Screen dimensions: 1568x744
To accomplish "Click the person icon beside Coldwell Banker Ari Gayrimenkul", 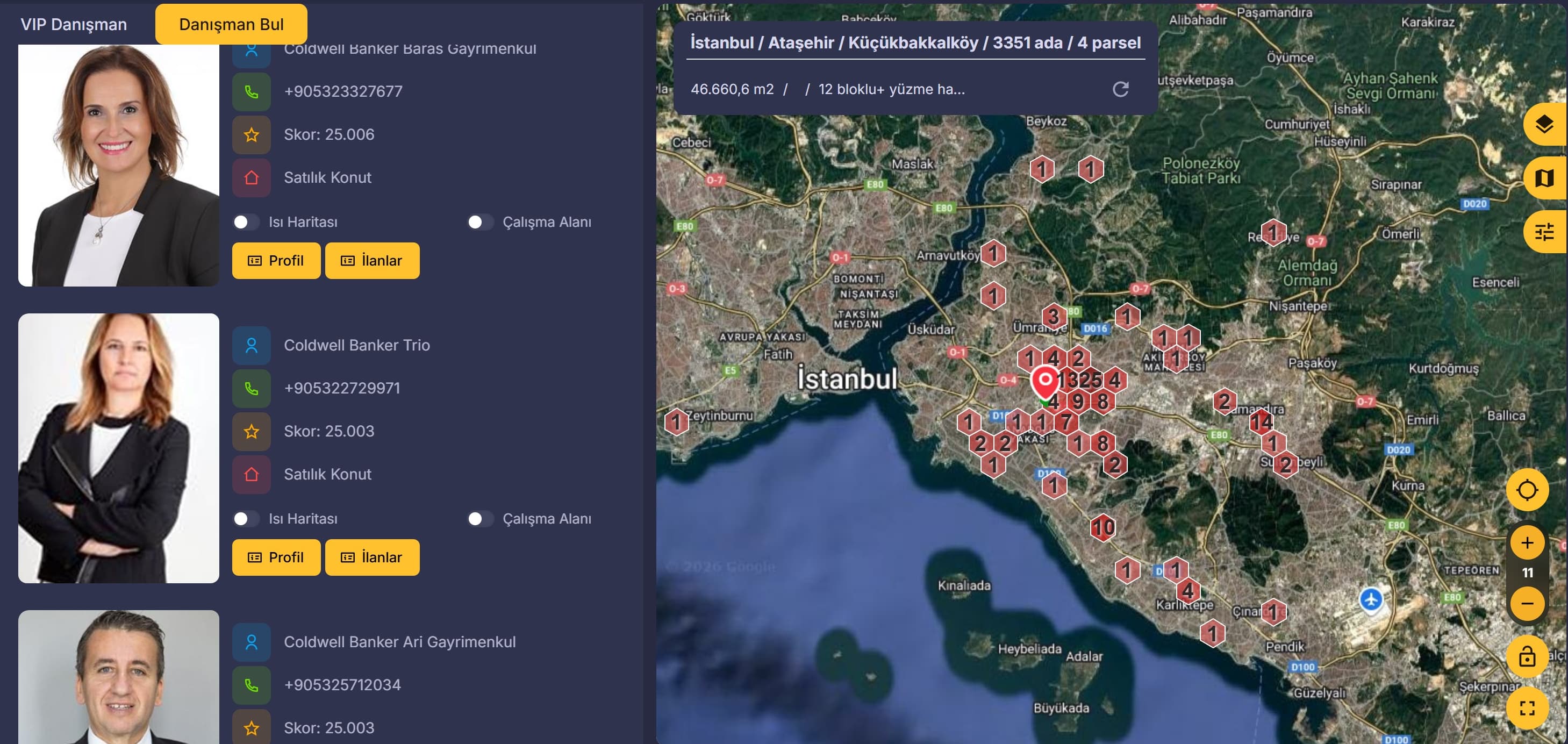I will point(252,642).
